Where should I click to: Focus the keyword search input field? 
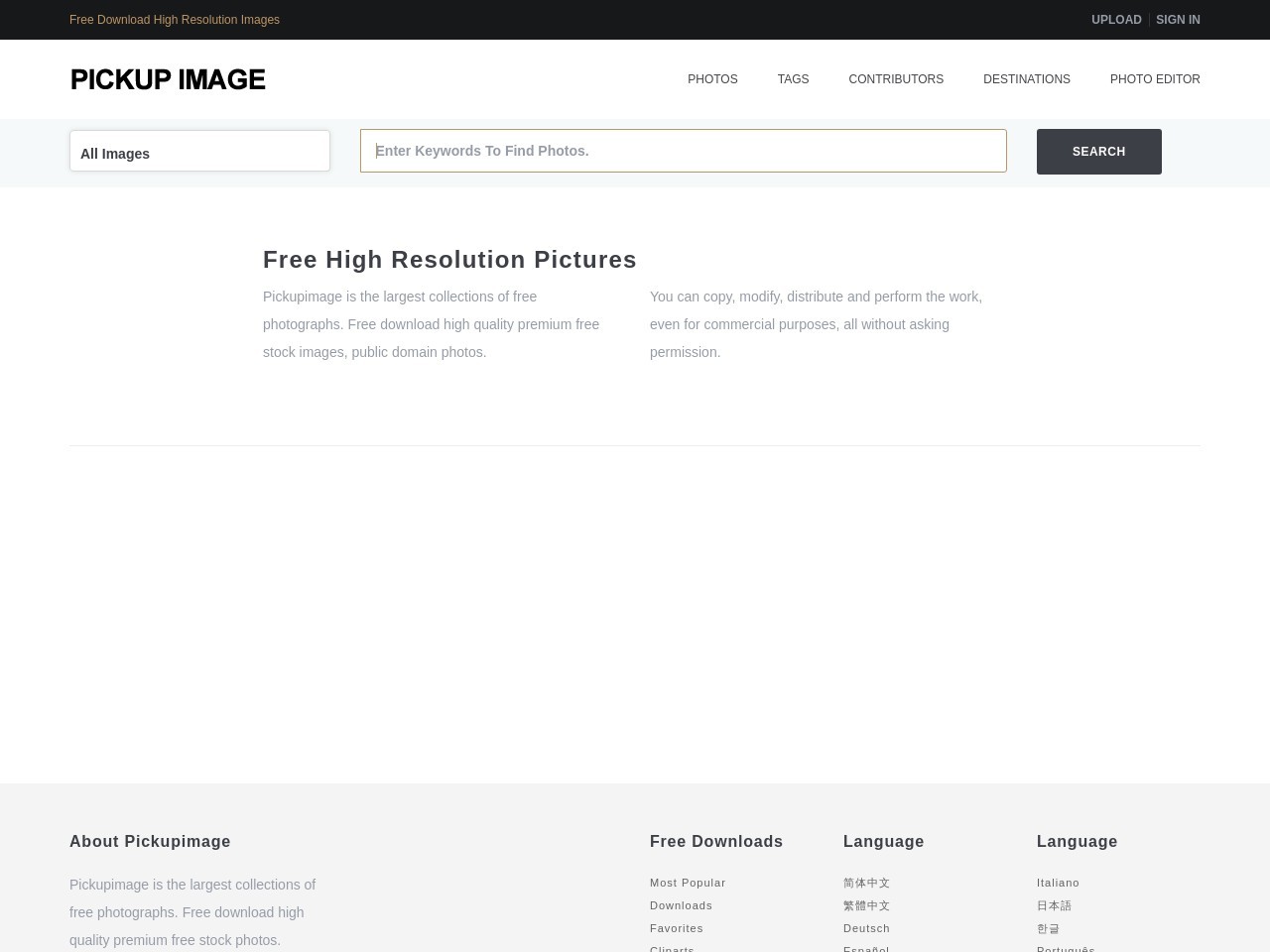click(x=683, y=151)
